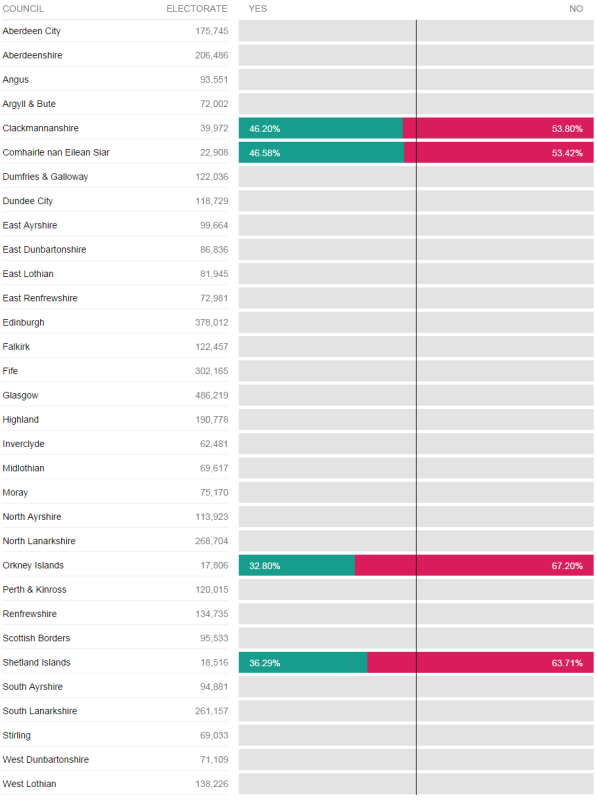Click the Fife electorate figure 302,165
This screenshot has height=800, width=597.
(211, 371)
